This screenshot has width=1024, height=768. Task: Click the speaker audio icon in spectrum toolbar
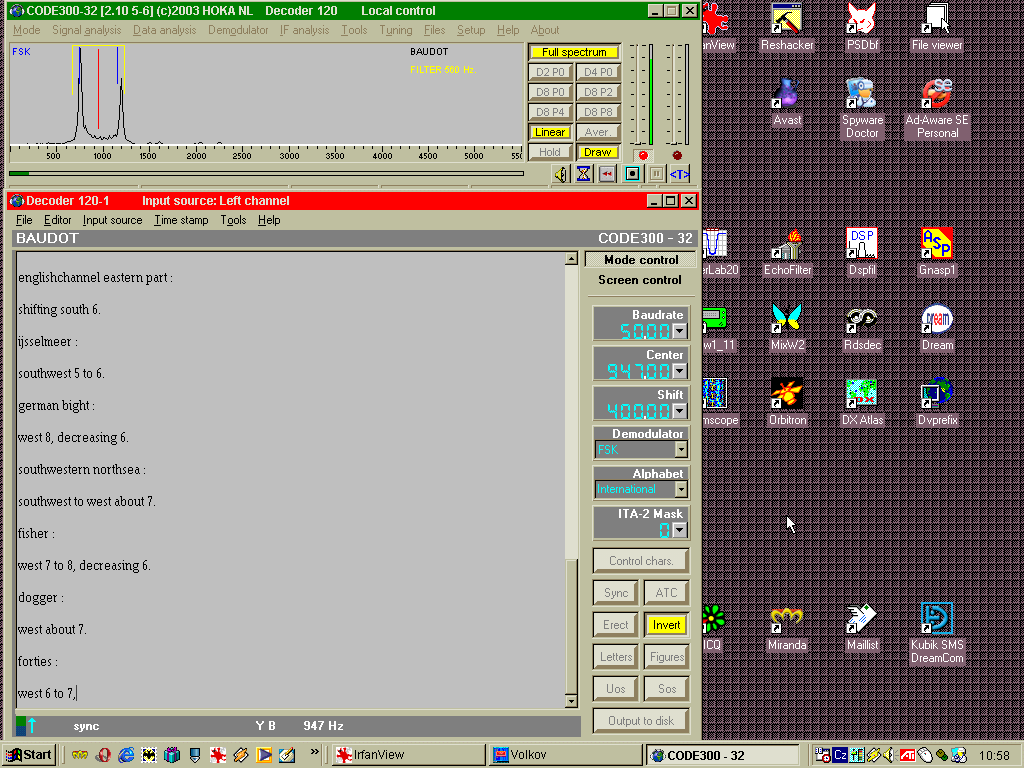pyautogui.click(x=561, y=174)
